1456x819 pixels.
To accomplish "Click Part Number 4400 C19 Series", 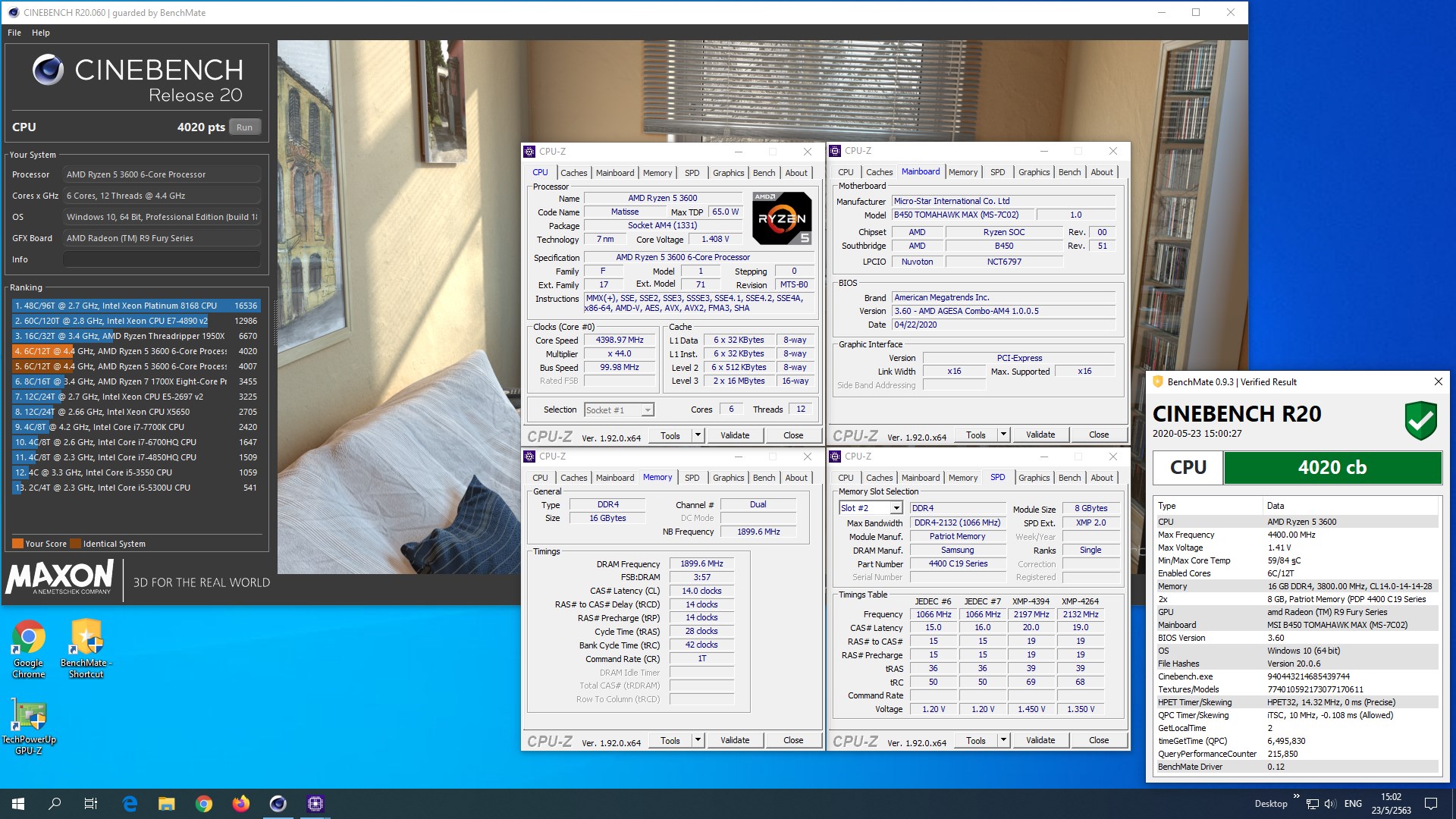I will (x=958, y=563).
